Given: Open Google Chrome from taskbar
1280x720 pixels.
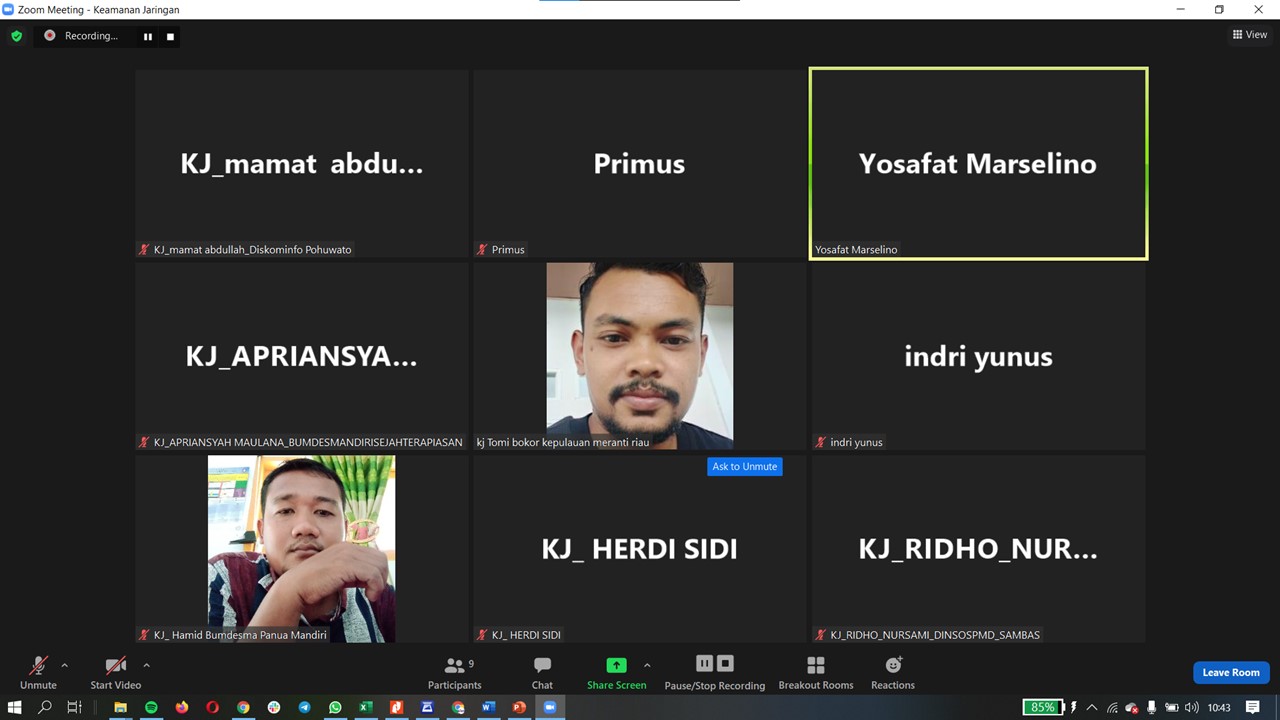Looking at the screenshot, I should coord(243,707).
